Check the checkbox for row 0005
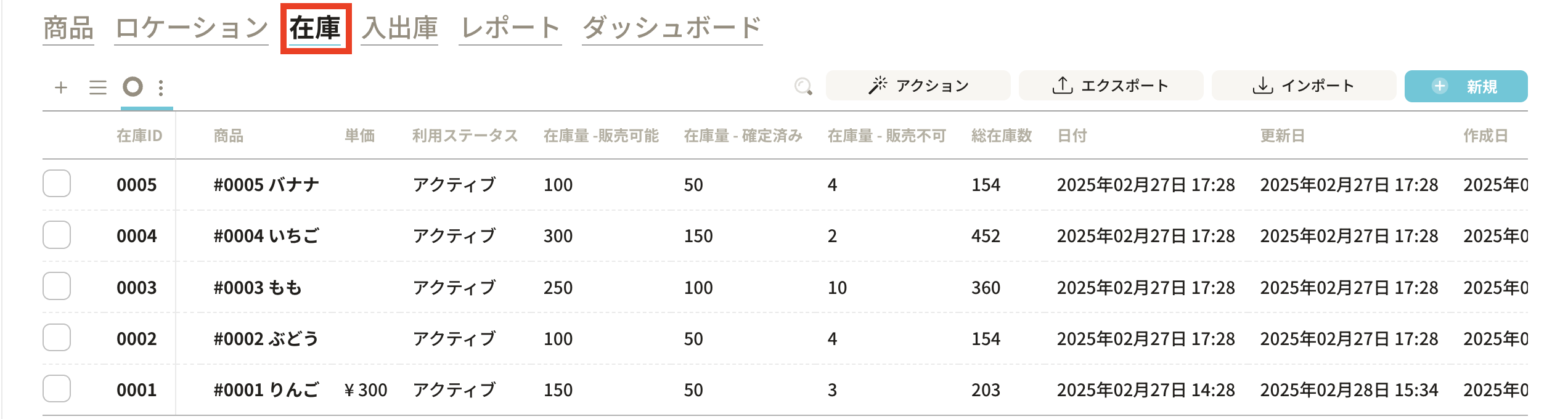 pyautogui.click(x=57, y=184)
